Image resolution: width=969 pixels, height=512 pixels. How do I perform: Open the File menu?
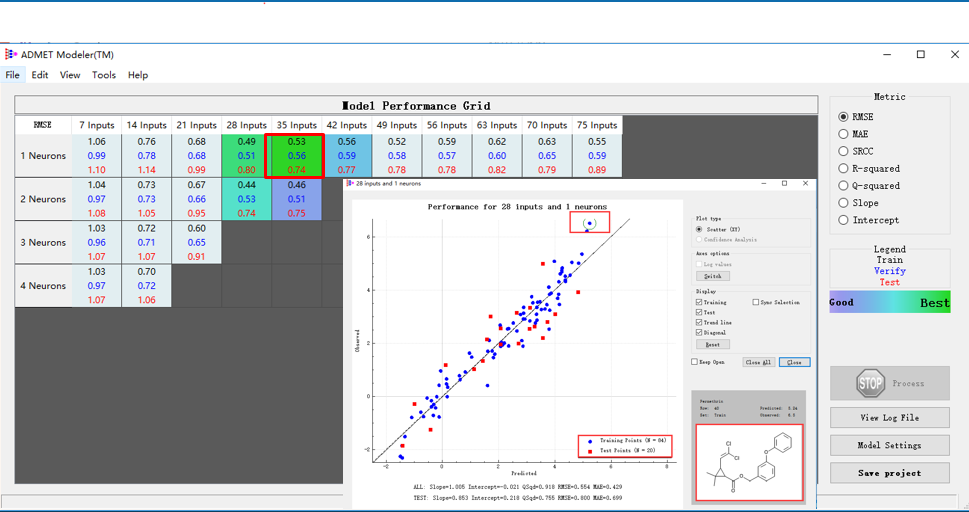coord(12,75)
